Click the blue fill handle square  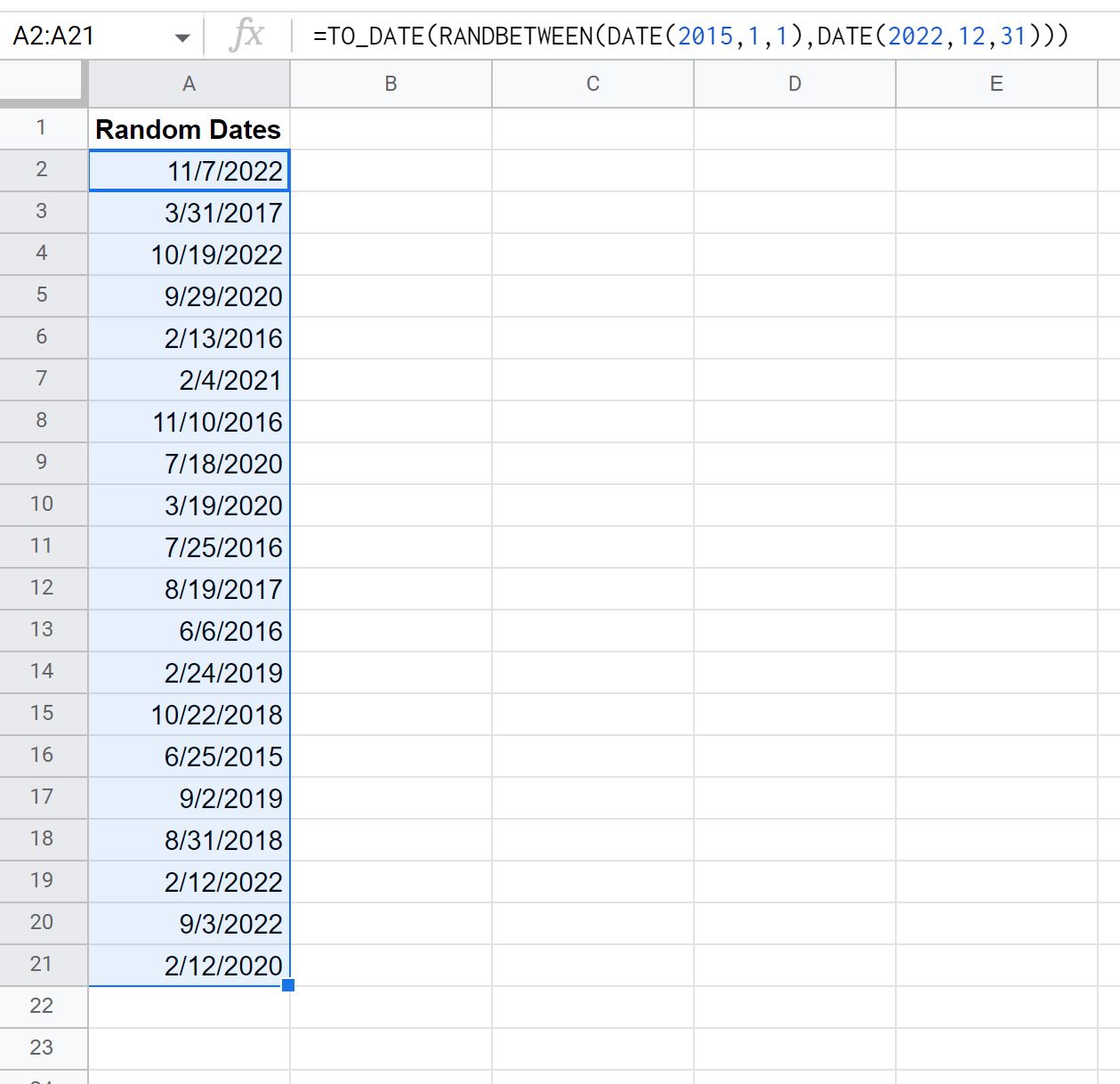[x=288, y=985]
